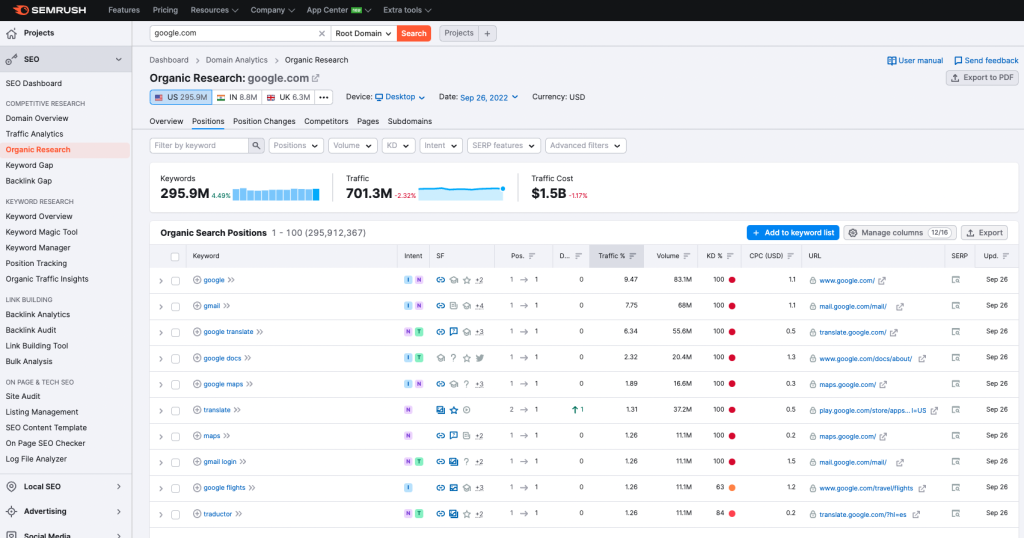Open the Advanced filters dropdown
The height and width of the screenshot is (538, 1024).
coord(585,146)
